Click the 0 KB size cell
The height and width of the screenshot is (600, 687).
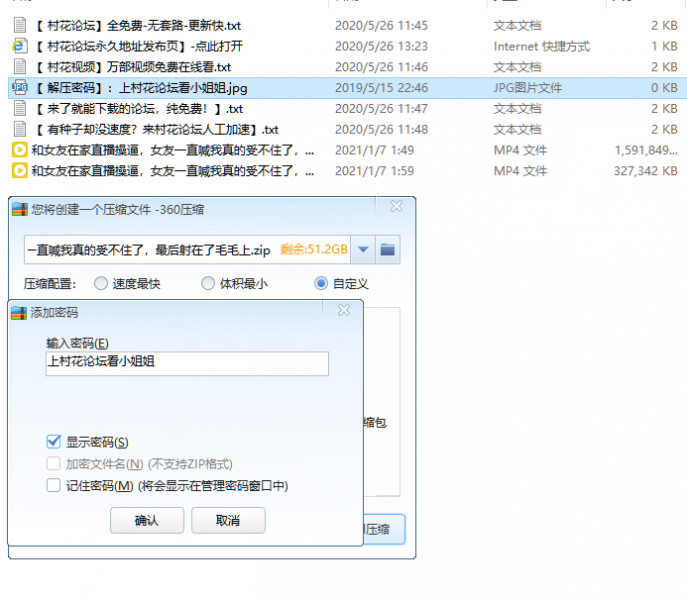click(664, 88)
